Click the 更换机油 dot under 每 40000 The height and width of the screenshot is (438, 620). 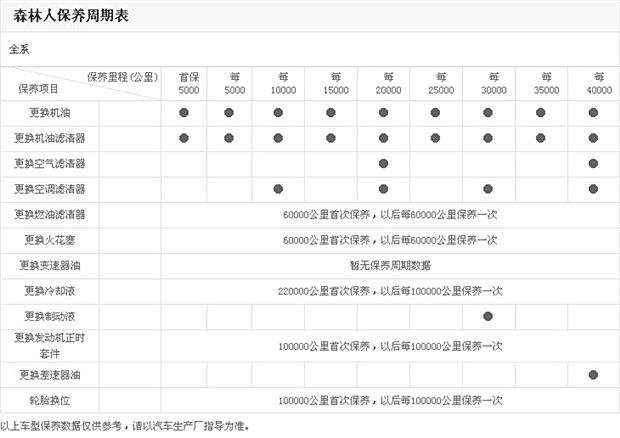[x=593, y=113]
